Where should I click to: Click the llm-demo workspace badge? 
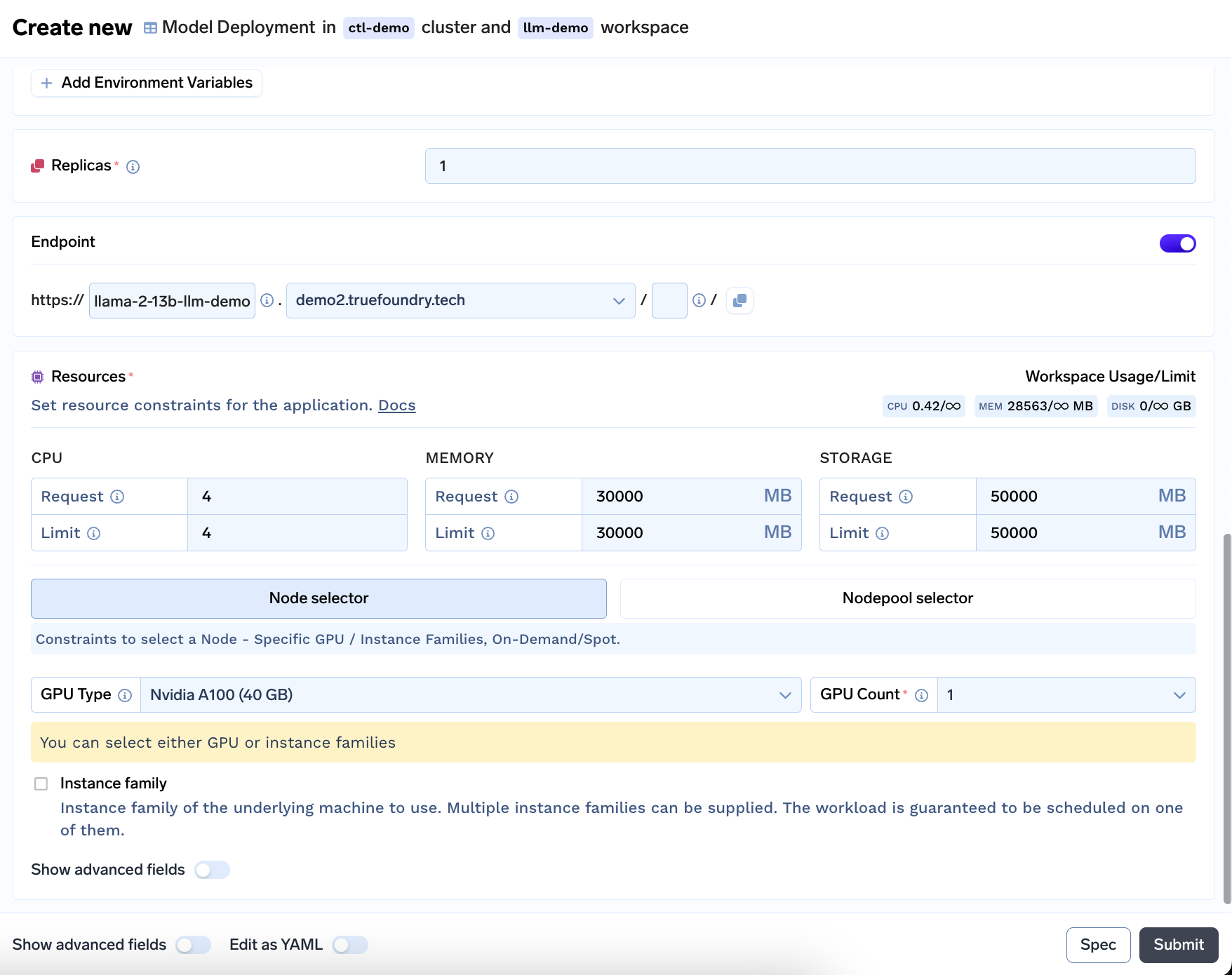click(x=556, y=28)
